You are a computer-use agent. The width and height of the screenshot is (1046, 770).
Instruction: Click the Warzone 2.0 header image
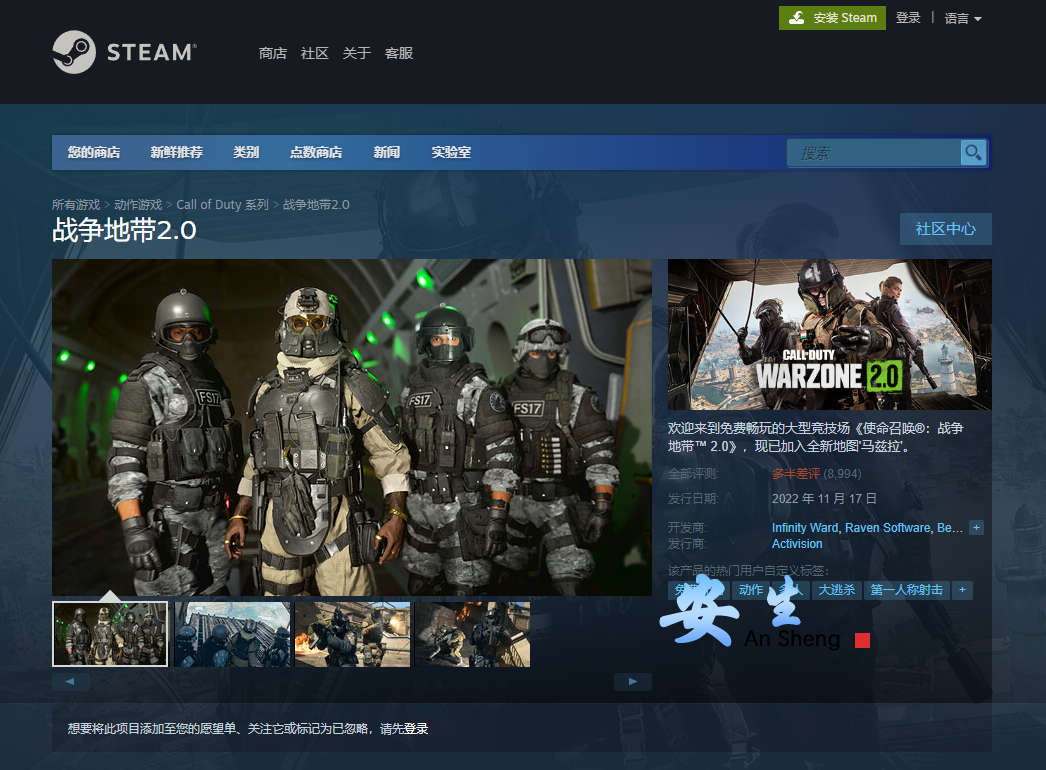point(829,334)
